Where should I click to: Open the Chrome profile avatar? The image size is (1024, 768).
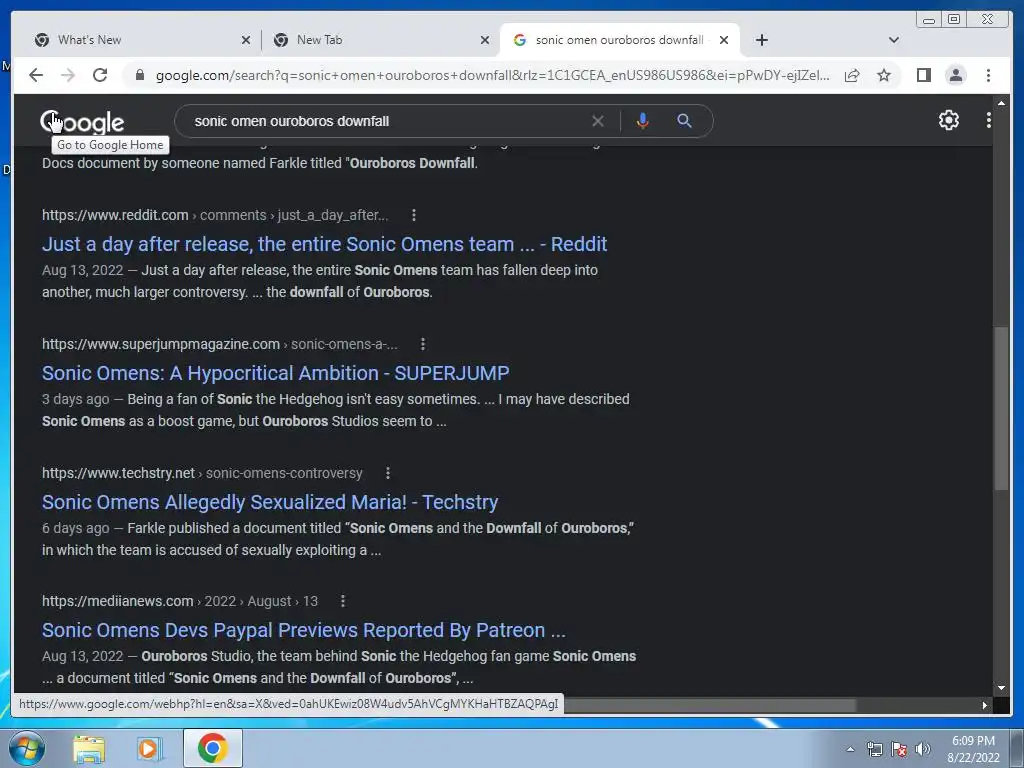click(955, 75)
